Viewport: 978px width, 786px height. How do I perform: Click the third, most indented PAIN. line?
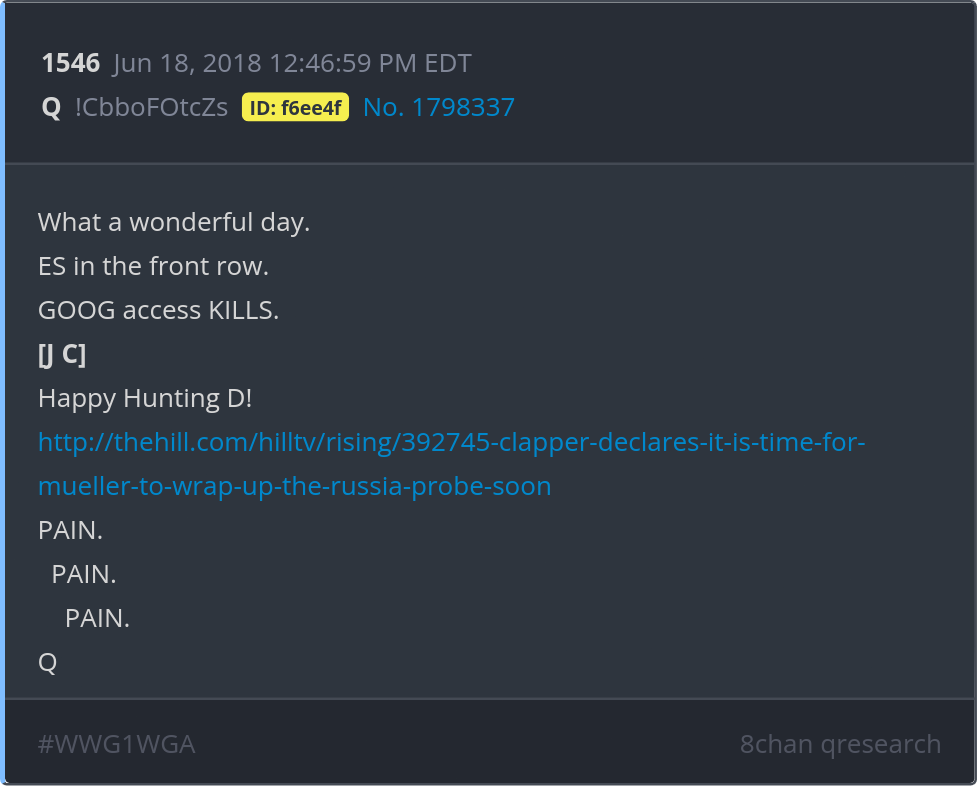click(x=97, y=618)
